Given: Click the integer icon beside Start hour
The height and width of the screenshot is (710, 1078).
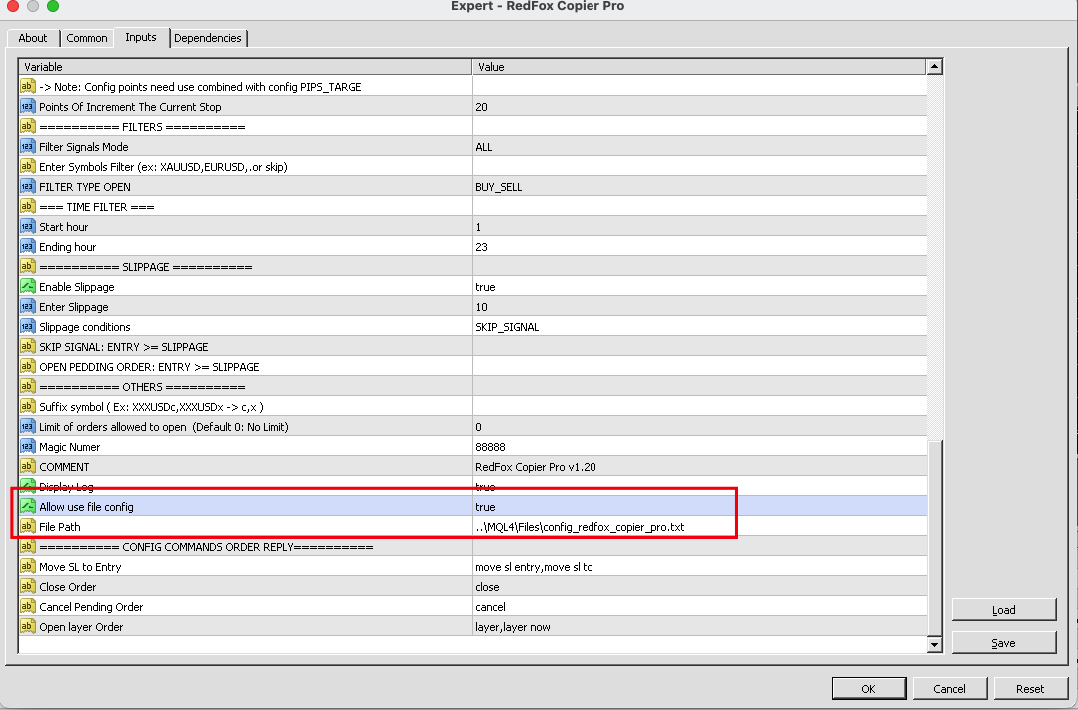Looking at the screenshot, I should 28,227.
